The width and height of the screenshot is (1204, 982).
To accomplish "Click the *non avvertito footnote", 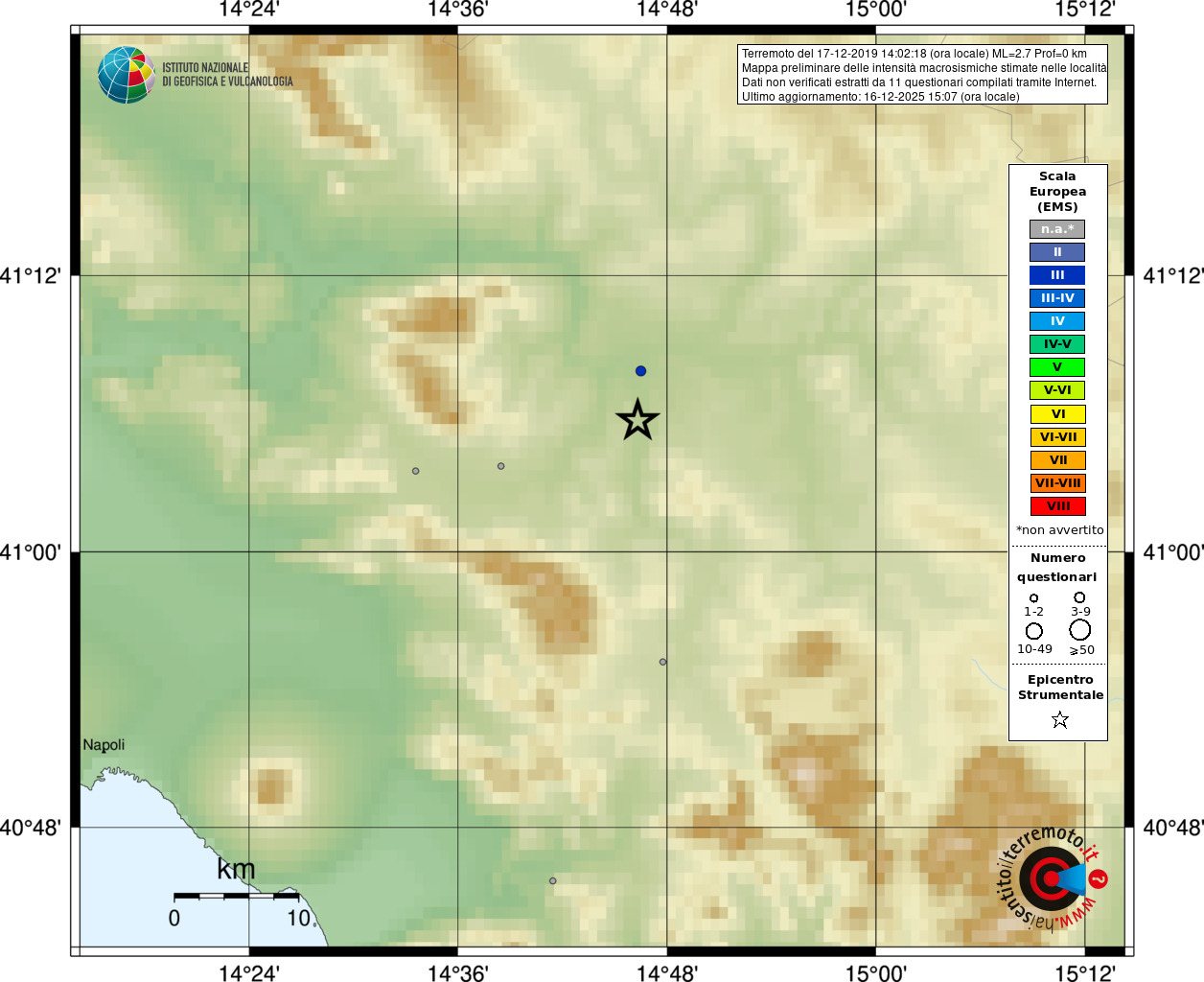I will pyautogui.click(x=1059, y=530).
